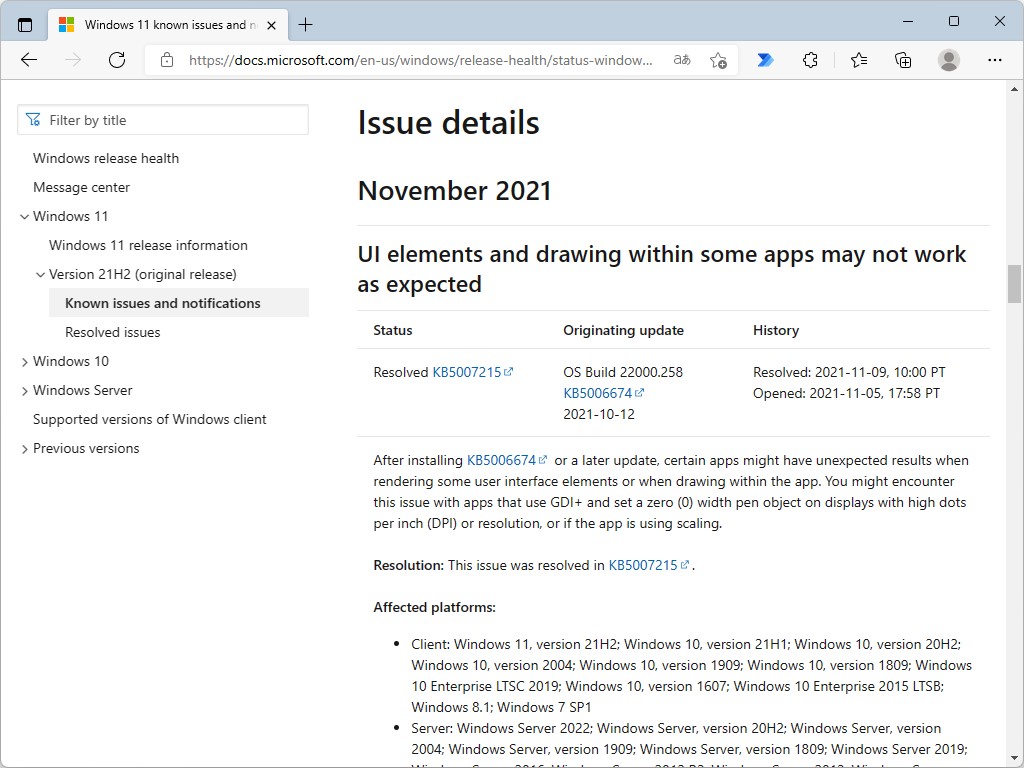Open the tab actions menu icon
This screenshot has height=768, width=1024.
point(25,25)
